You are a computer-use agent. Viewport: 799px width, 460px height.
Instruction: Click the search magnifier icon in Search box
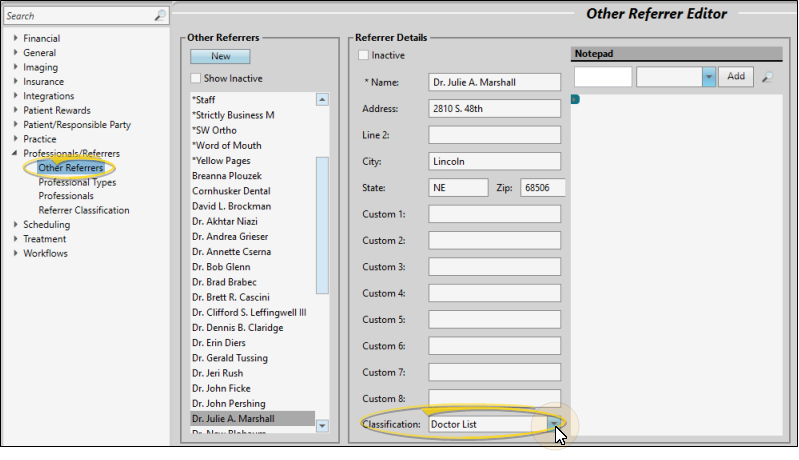(x=160, y=16)
